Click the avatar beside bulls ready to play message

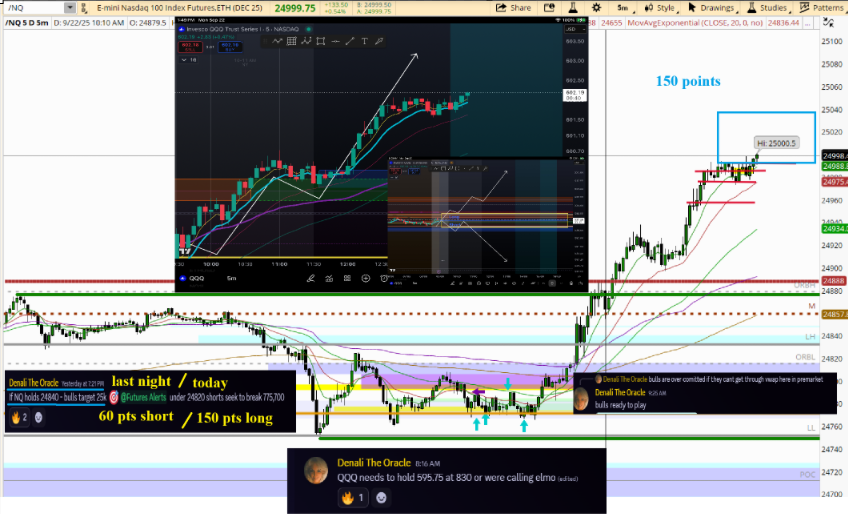(x=581, y=399)
